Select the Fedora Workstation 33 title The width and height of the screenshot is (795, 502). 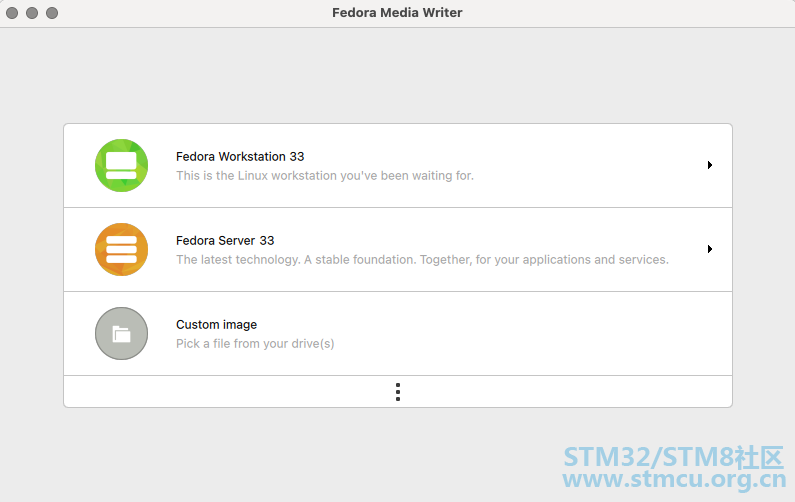point(240,157)
